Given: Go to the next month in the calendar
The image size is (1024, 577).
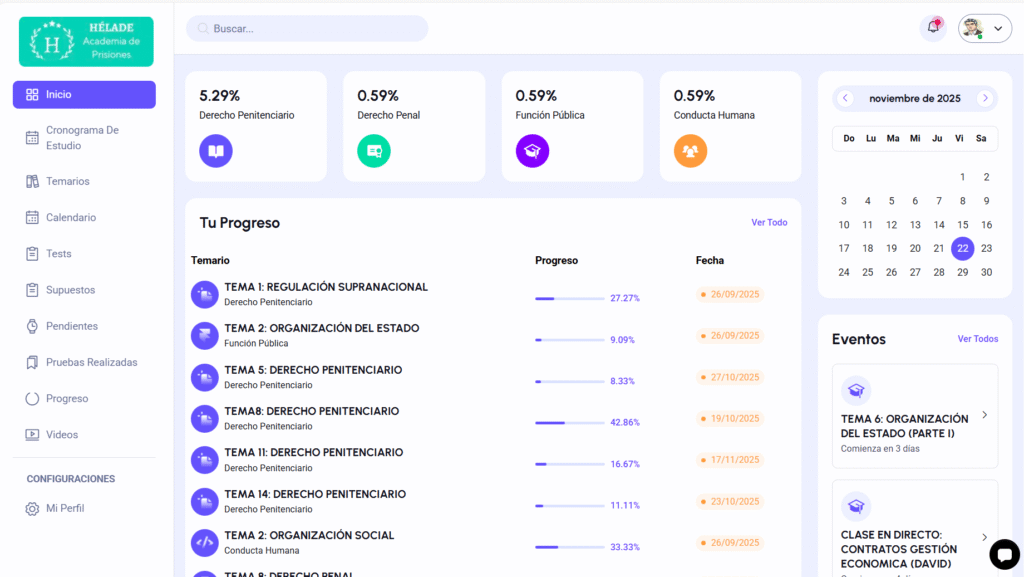Looking at the screenshot, I should [x=986, y=98].
